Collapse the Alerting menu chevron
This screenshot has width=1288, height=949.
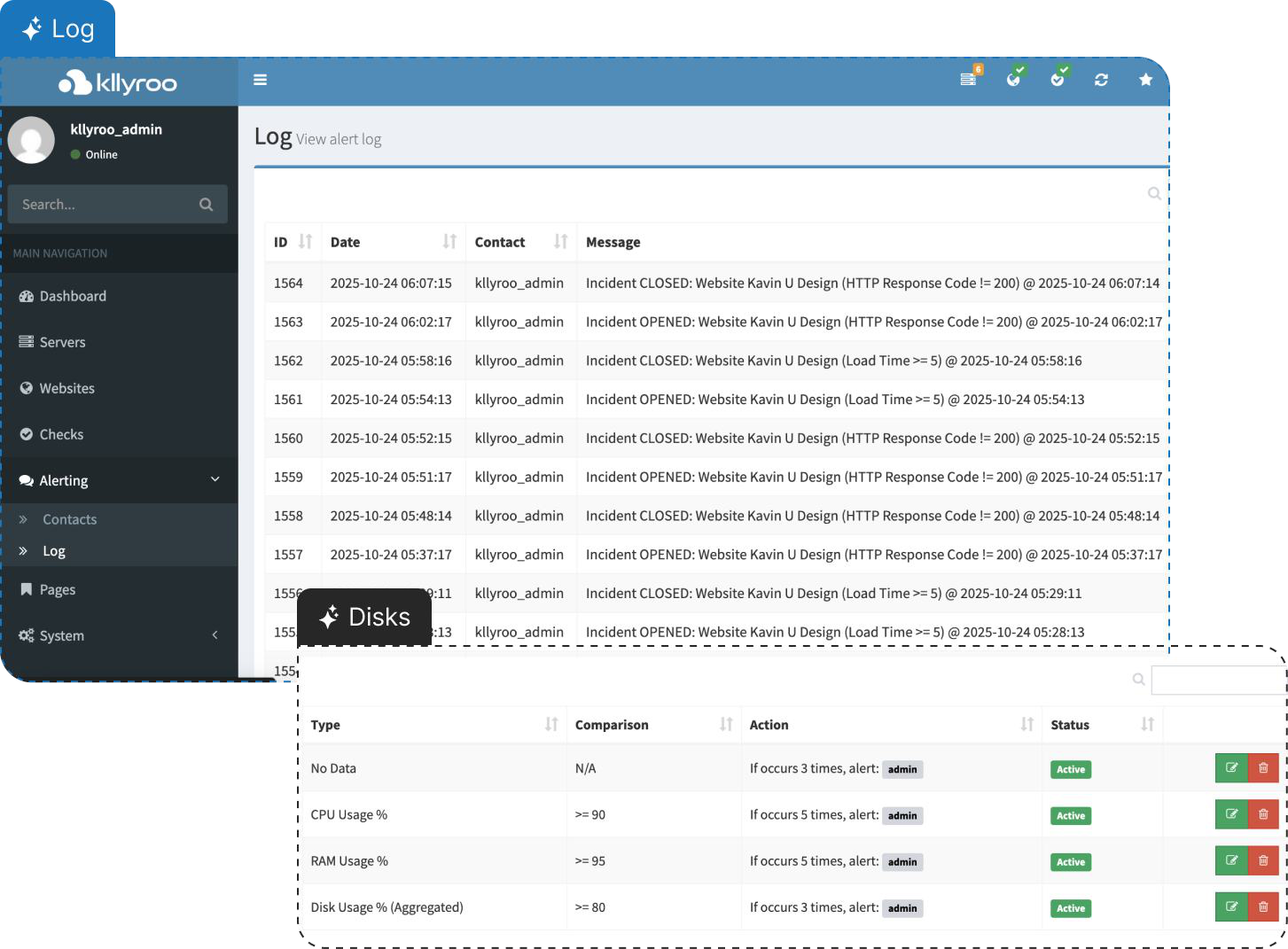coord(215,479)
